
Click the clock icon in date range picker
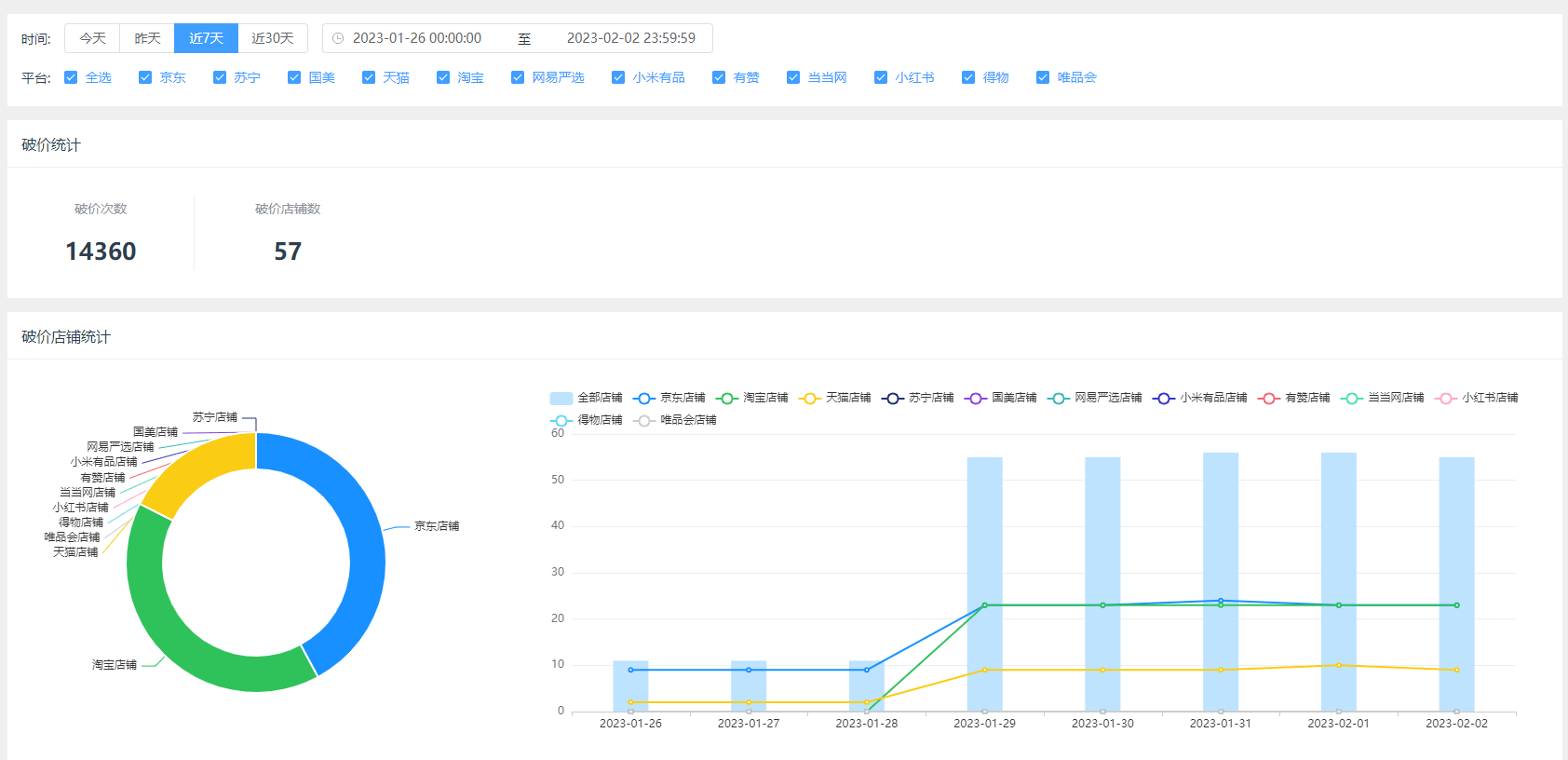(338, 38)
